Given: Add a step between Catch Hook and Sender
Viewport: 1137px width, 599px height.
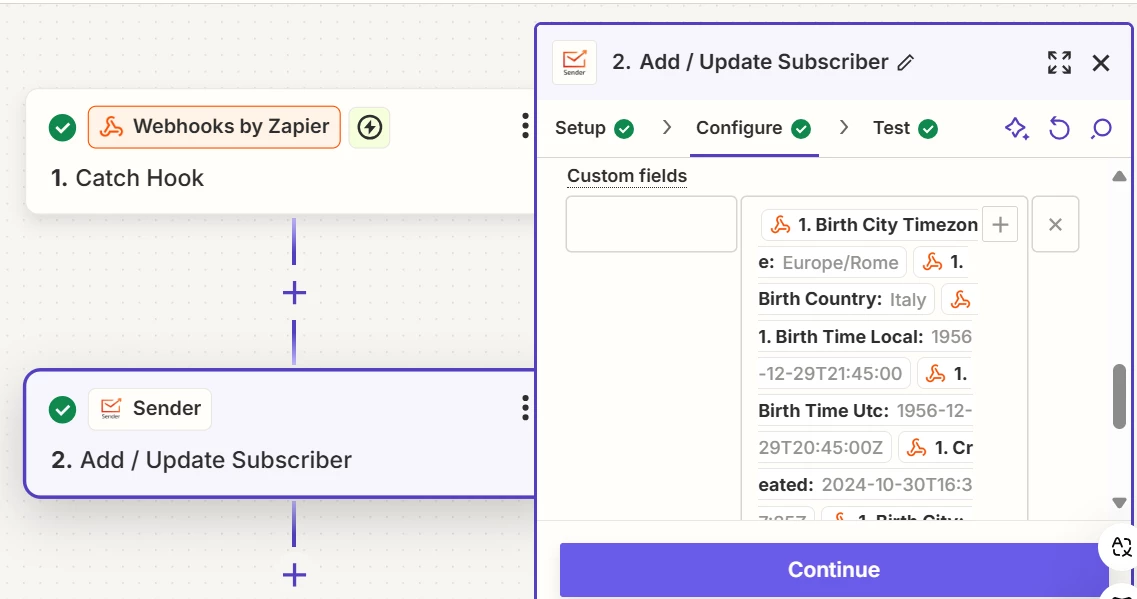Looking at the screenshot, I should tap(294, 293).
